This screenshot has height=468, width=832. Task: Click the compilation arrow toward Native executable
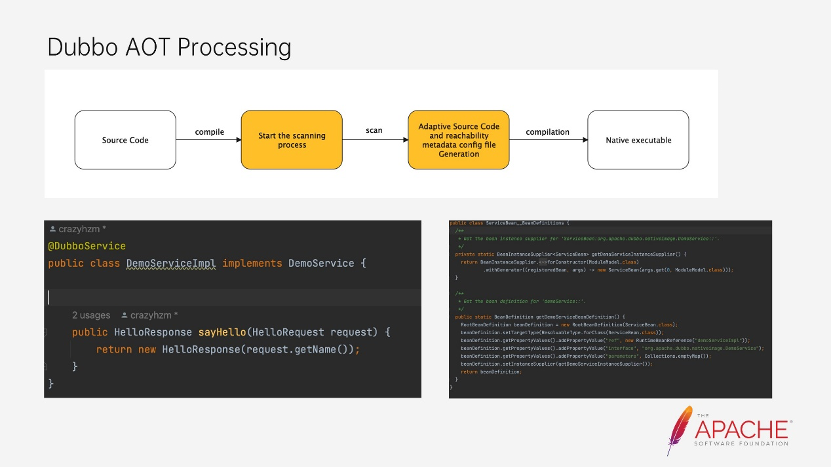(x=549, y=140)
